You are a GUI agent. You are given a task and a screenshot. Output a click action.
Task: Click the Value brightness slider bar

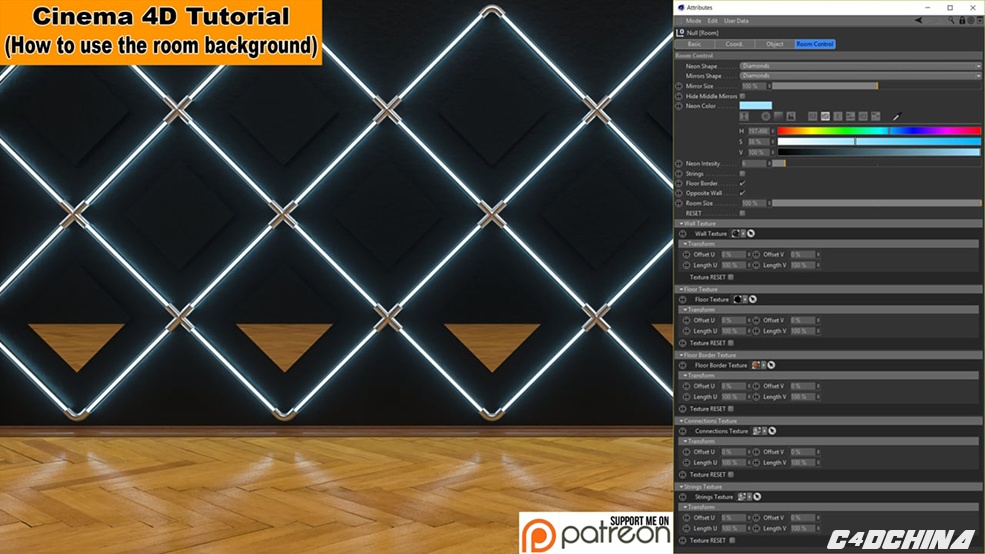pyautogui.click(x=879, y=152)
